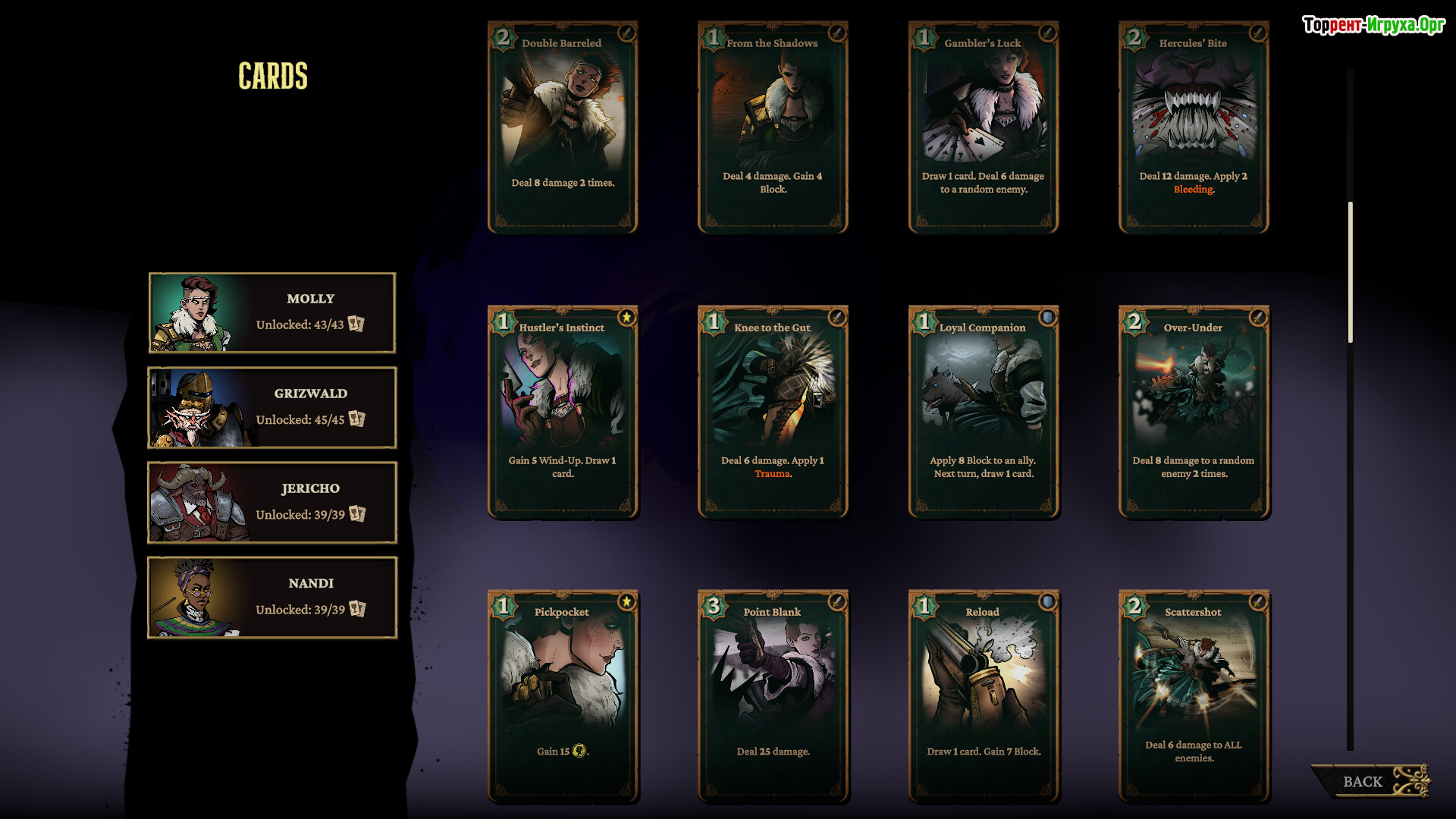This screenshot has height=819, width=1456.
Task: Pick the Scattershot card
Action: (1194, 696)
